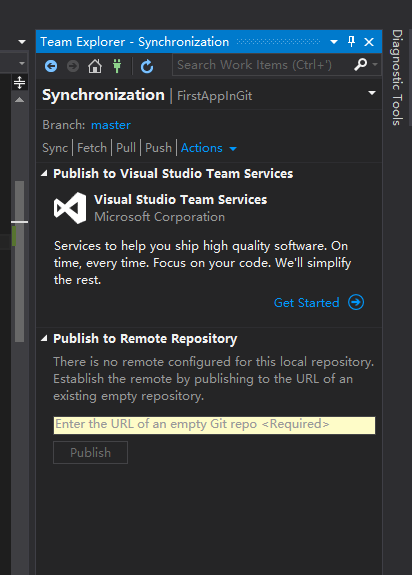Click the empty Git repo URL field
Image resolution: width=412 pixels, height=575 pixels.
tap(214, 425)
